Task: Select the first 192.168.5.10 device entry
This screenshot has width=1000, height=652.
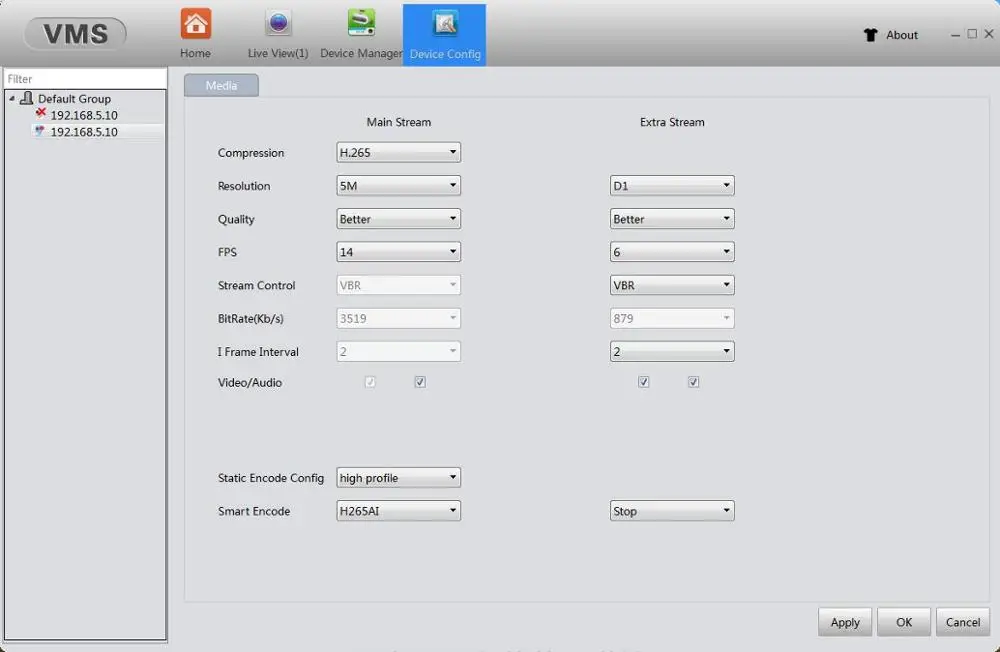Action: [84, 115]
